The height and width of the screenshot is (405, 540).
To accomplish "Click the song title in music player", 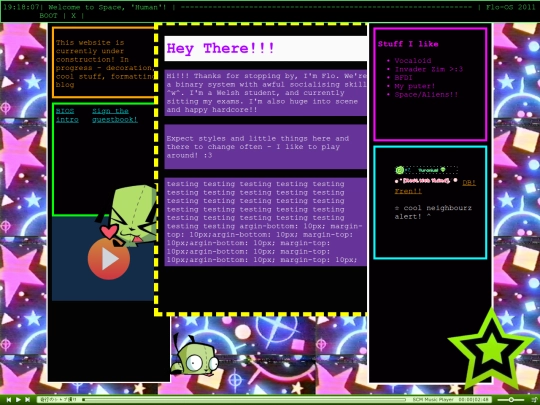I will [x=58, y=399].
